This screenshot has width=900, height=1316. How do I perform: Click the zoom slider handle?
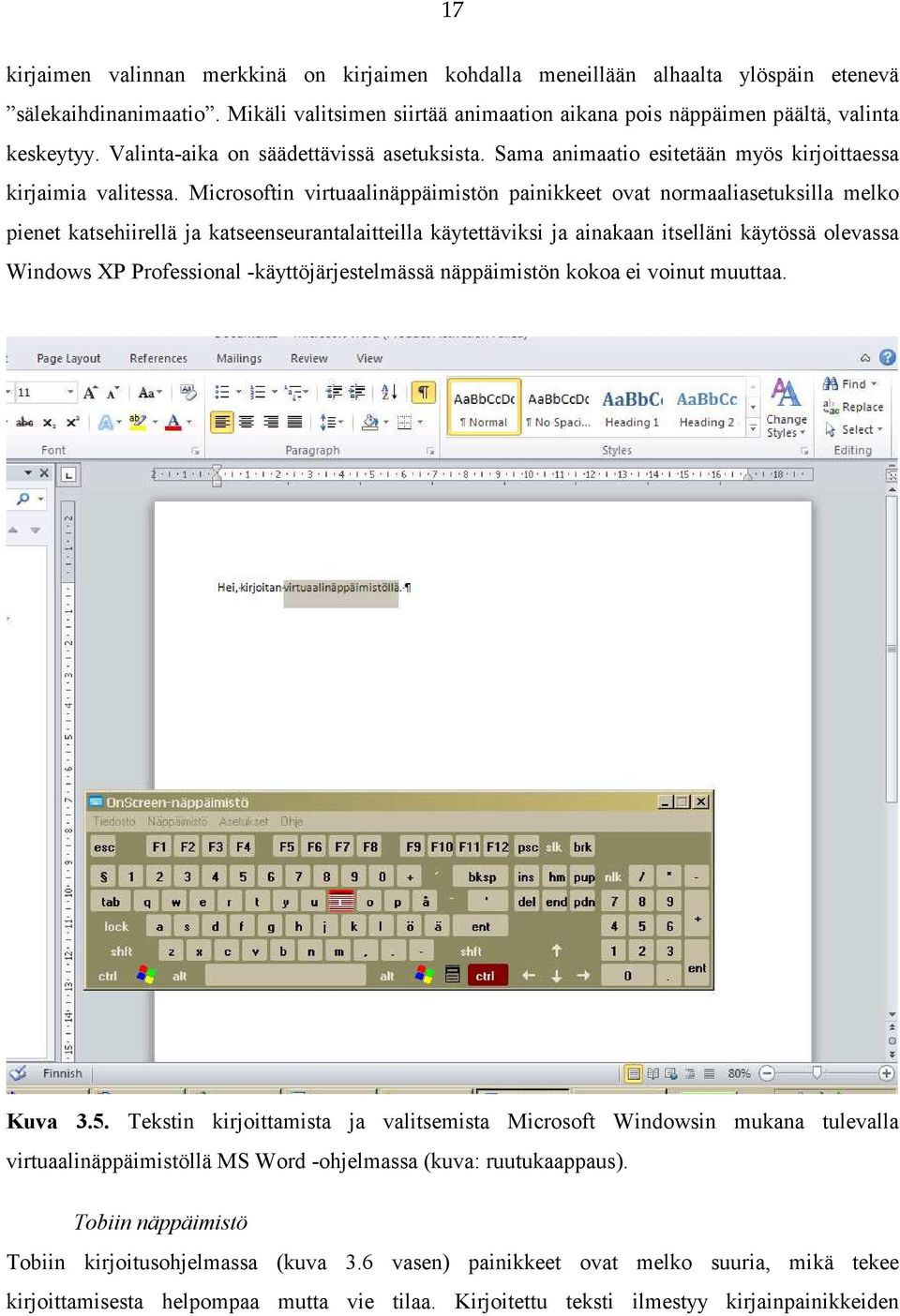(x=817, y=1072)
